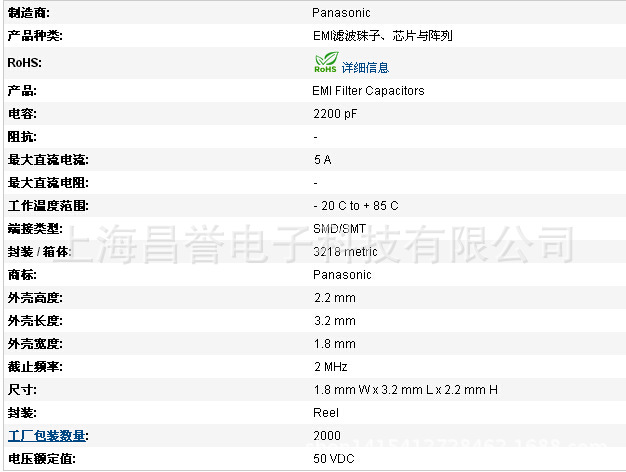
Task: Click the 商标 row label
Action: point(22,275)
